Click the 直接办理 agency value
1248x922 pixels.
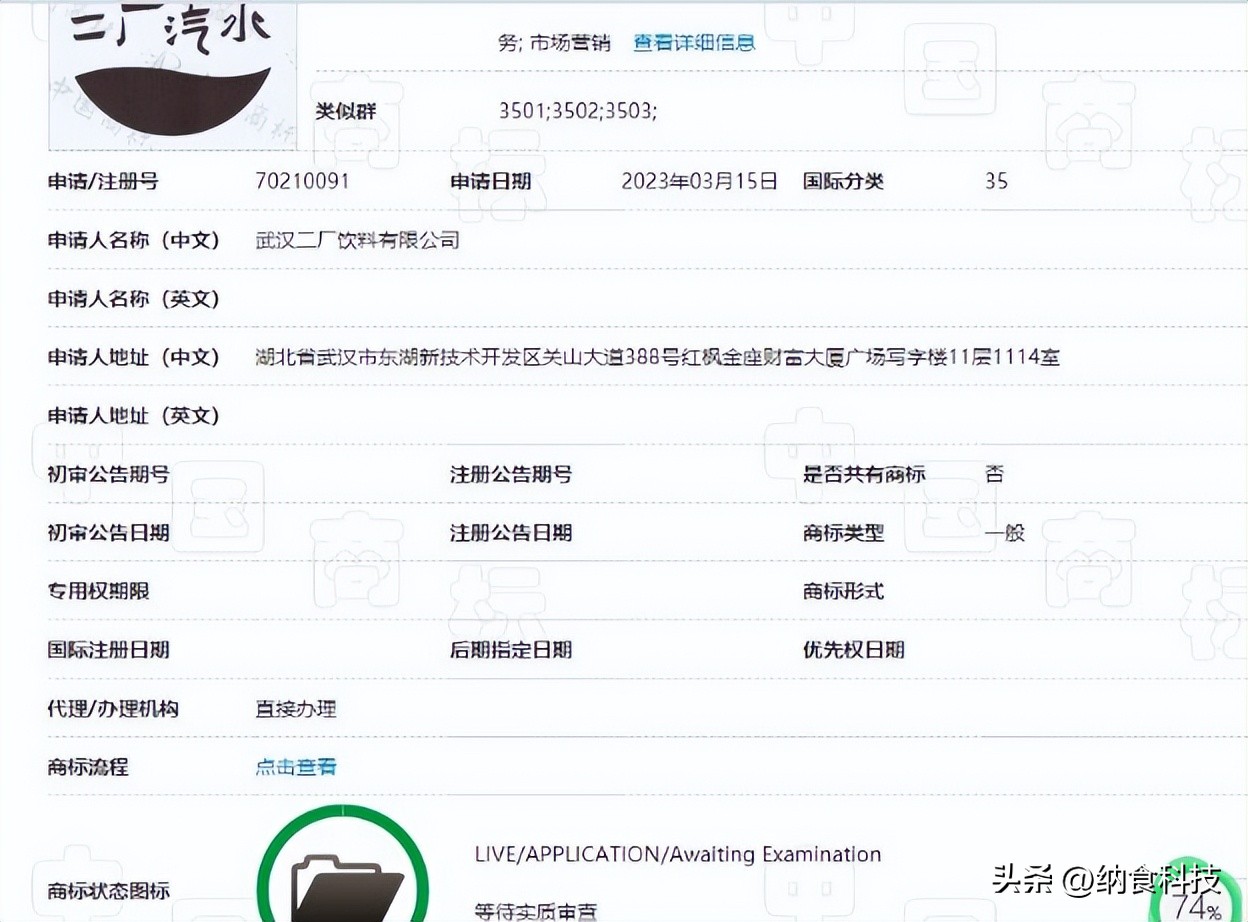click(x=296, y=709)
